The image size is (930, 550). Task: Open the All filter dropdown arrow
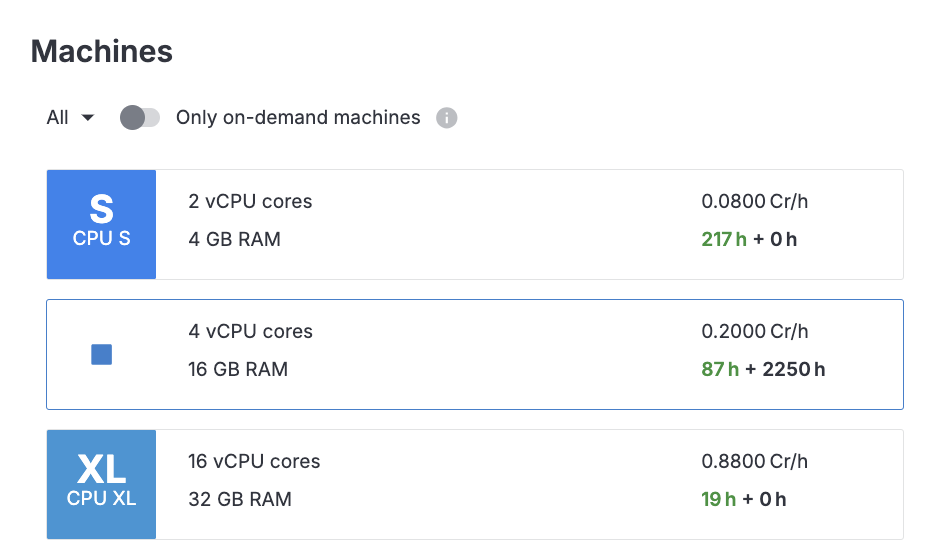[x=88, y=118]
